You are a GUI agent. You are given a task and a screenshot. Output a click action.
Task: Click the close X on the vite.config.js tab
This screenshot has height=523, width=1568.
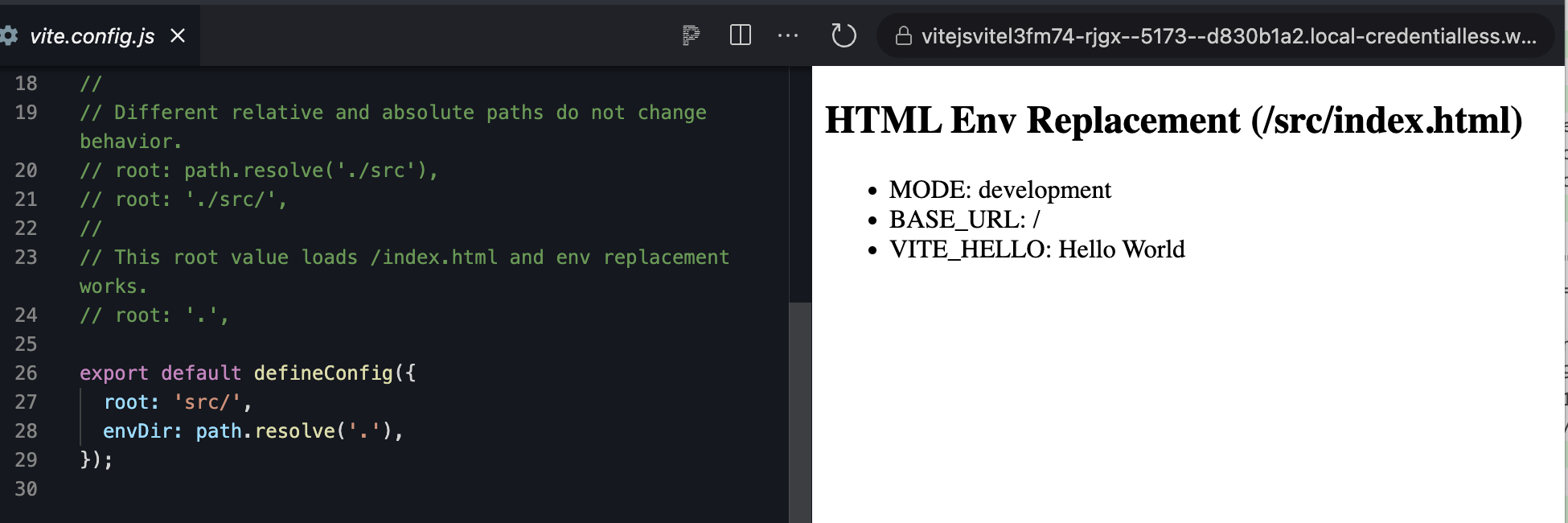tap(176, 35)
